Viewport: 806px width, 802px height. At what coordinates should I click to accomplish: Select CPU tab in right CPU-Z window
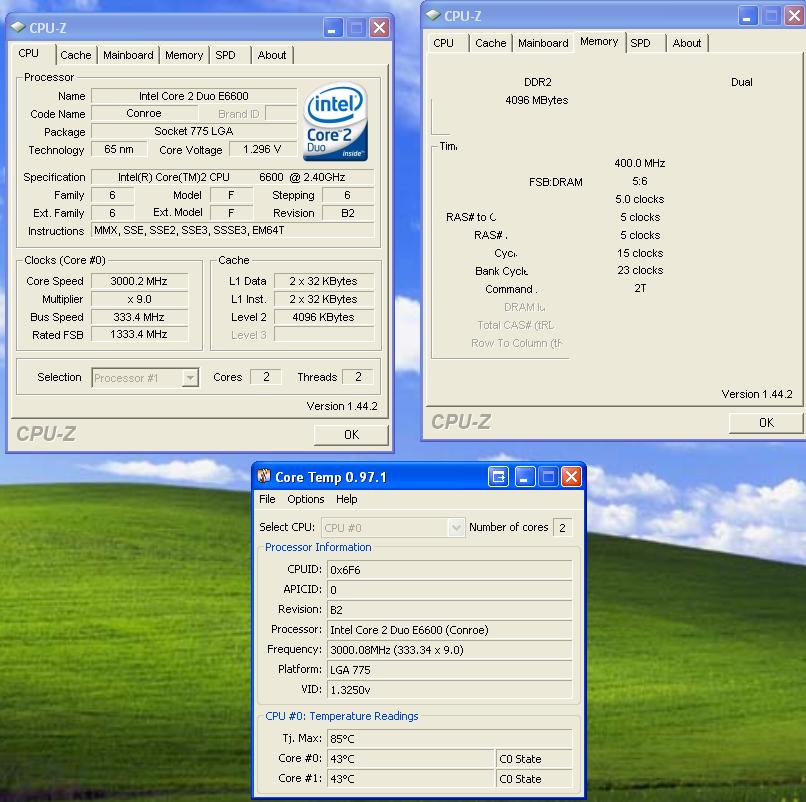(x=443, y=43)
